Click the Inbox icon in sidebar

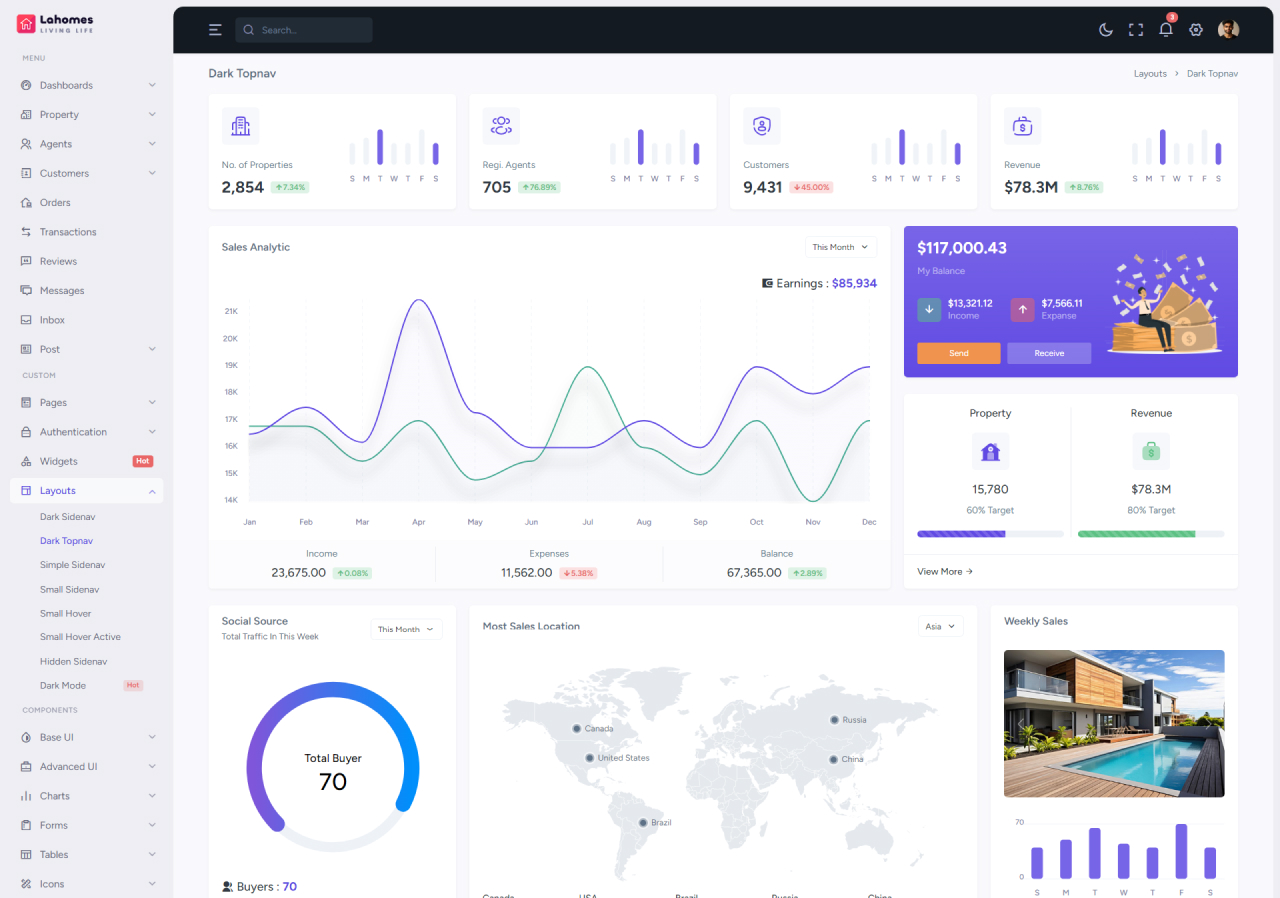point(26,320)
